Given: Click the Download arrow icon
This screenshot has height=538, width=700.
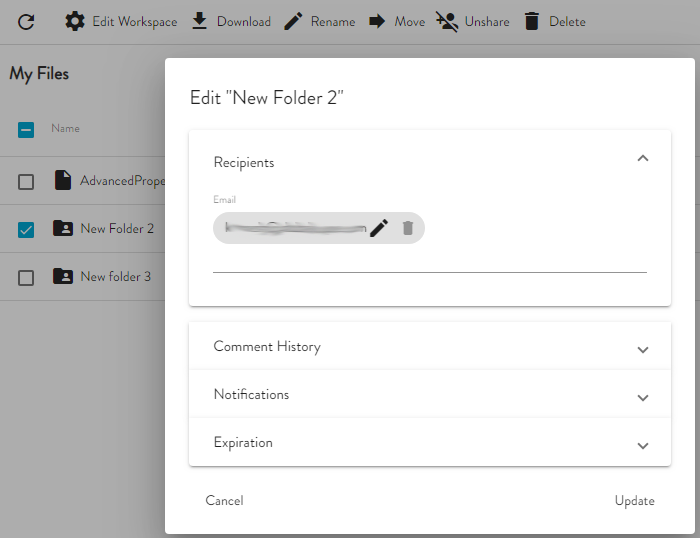Looking at the screenshot, I should pos(200,21).
